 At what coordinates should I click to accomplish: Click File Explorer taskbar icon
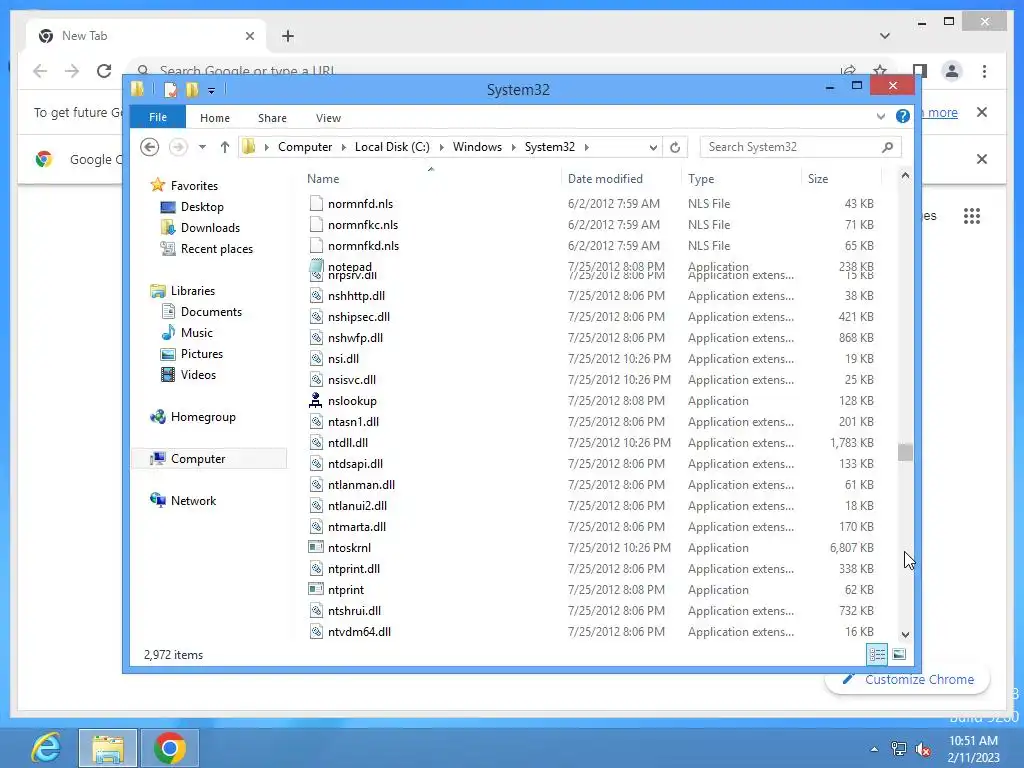pyautogui.click(x=108, y=748)
